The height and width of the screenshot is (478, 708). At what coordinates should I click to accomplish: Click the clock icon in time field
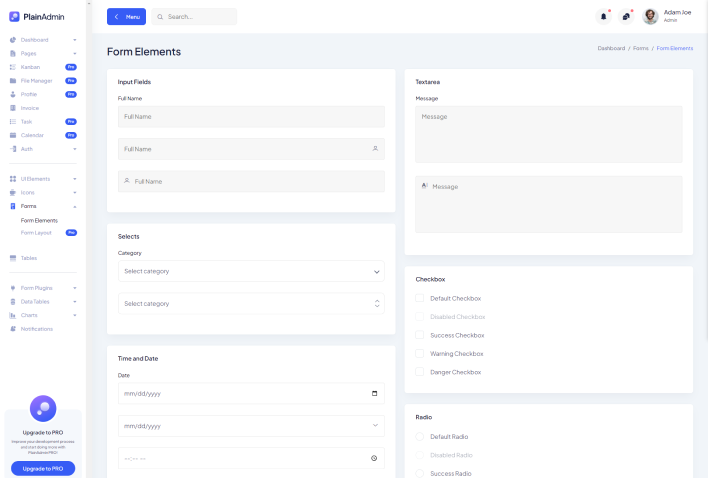(374, 458)
